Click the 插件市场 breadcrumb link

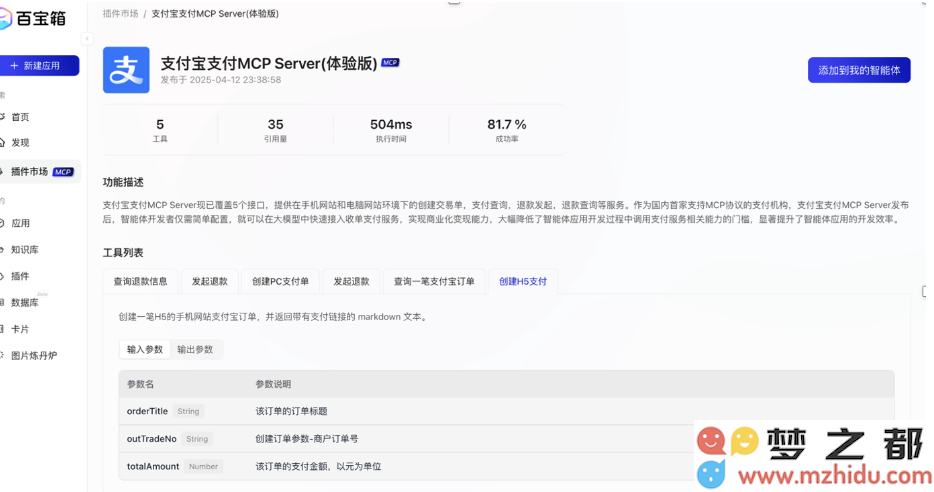click(120, 14)
